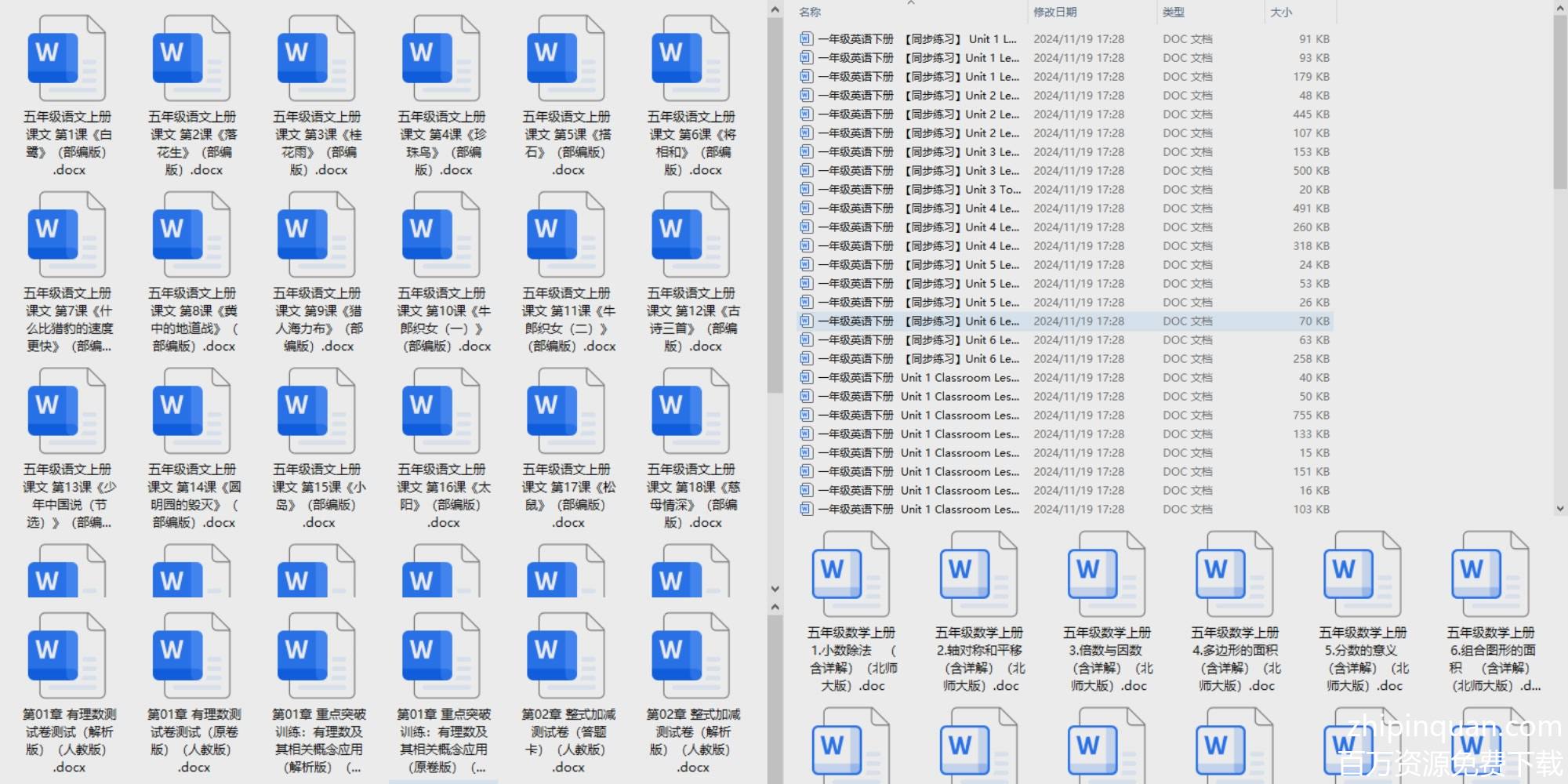The width and height of the screenshot is (1568, 784).
Task: Click the 4.多边形的面积 Word file icon
Action: coord(1234,575)
